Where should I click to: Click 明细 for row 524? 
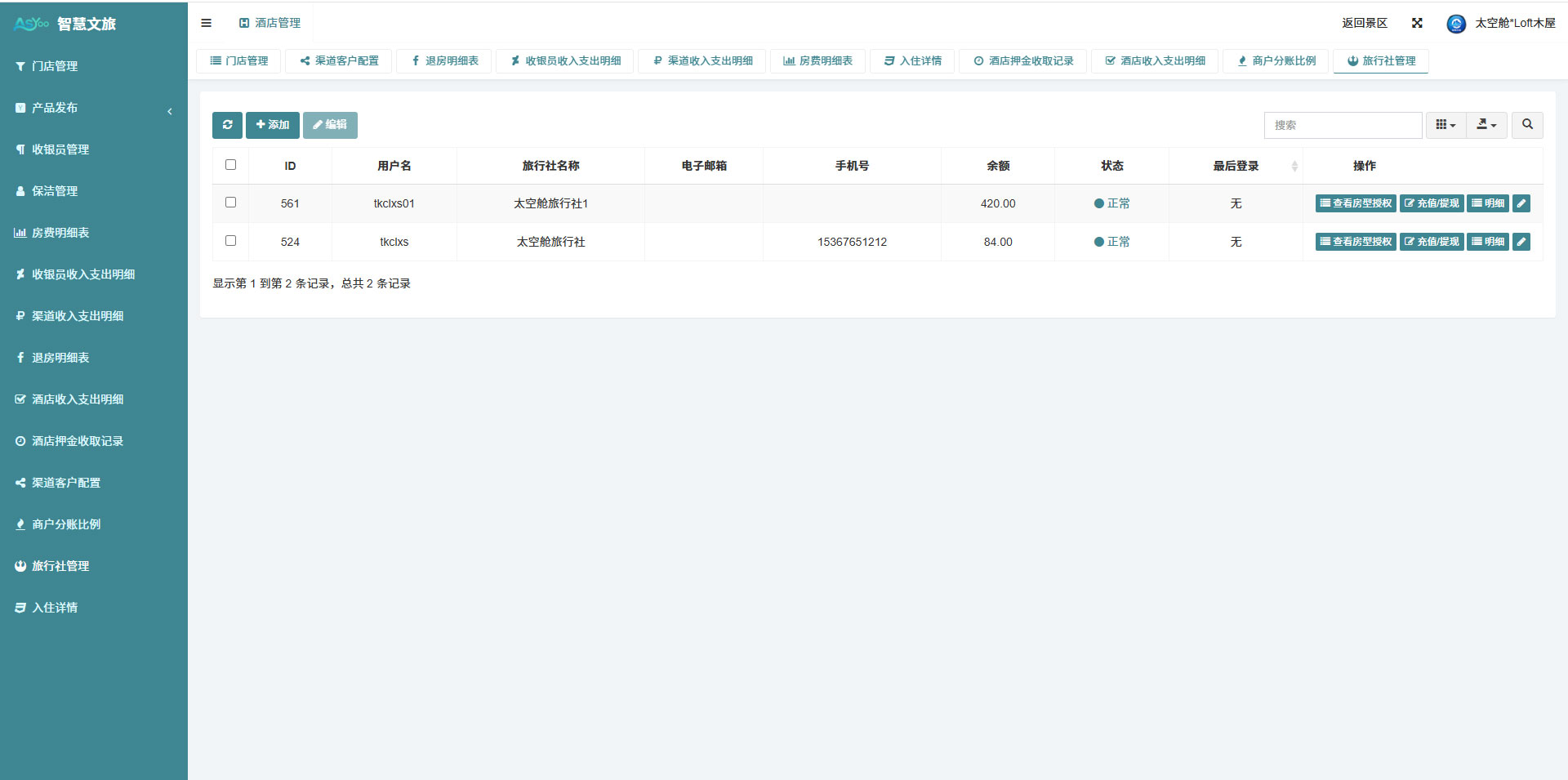[x=1488, y=242]
